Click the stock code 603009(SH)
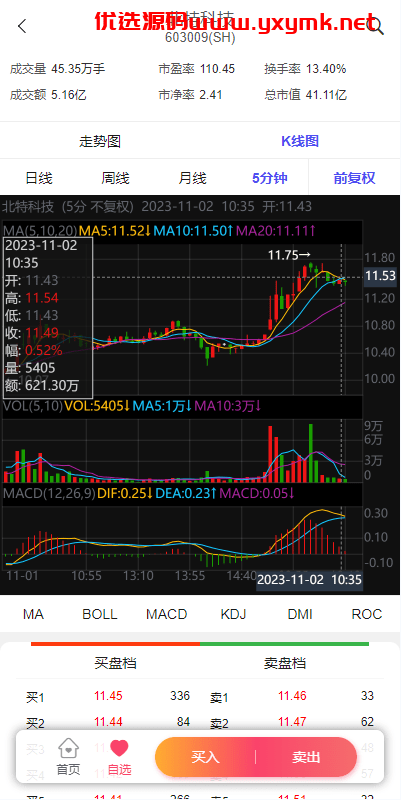This screenshot has width=401, height=800. [x=200, y=37]
